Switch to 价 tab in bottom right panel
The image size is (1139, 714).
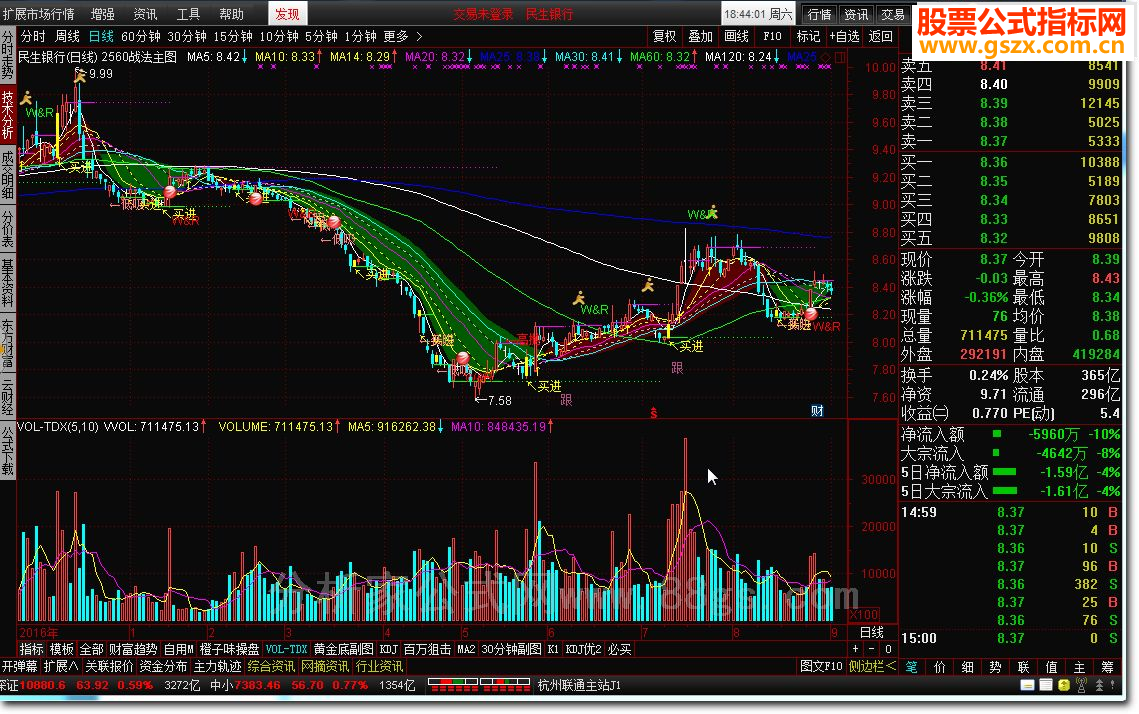(939, 667)
